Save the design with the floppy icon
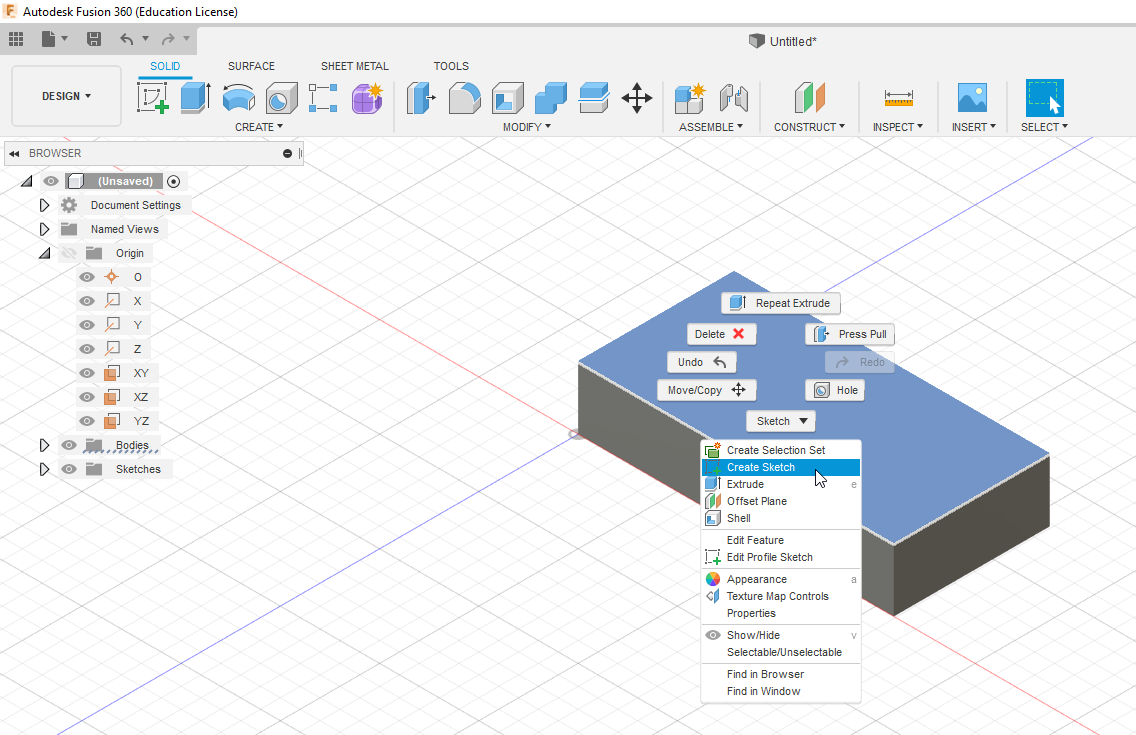Viewport: 1136px width, 735px height. [93, 39]
